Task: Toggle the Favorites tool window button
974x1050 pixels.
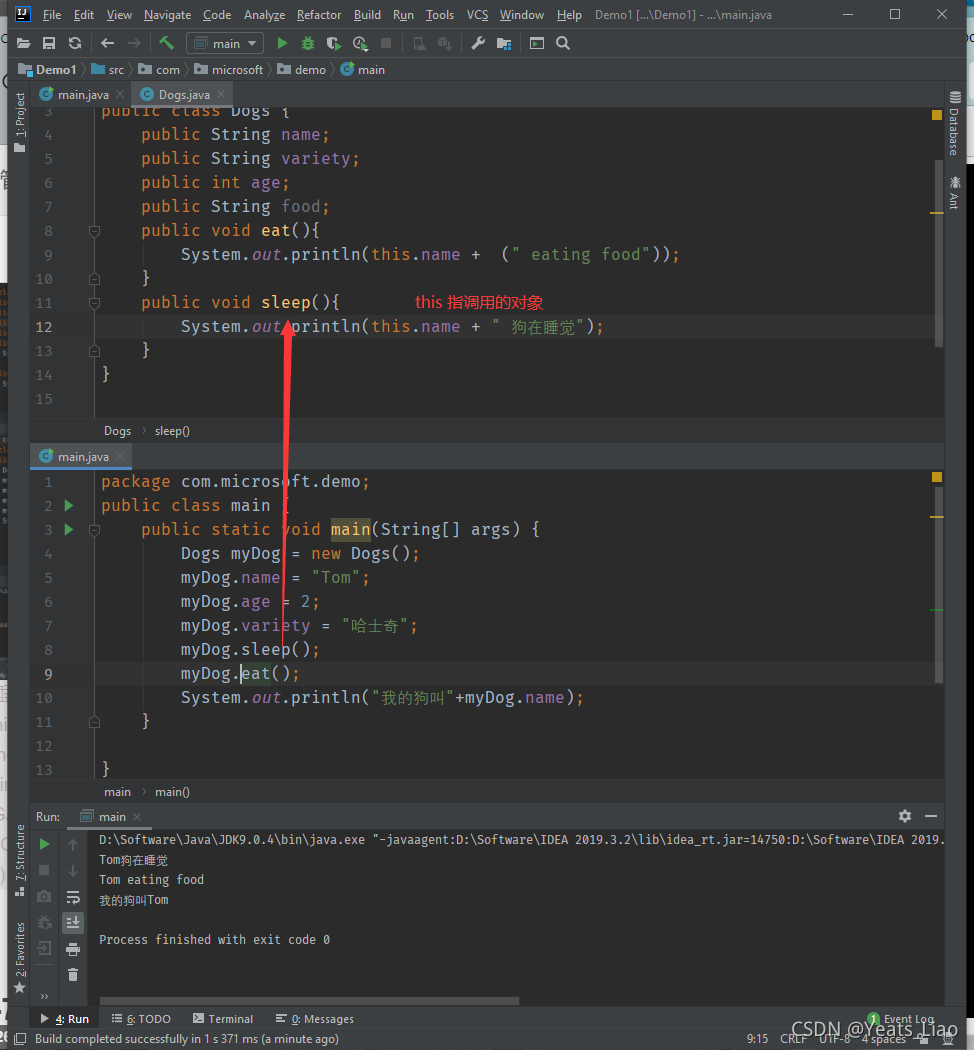Action: 19,958
